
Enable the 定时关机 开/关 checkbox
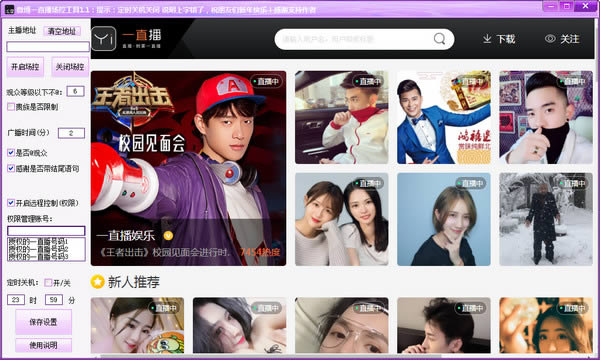48,283
